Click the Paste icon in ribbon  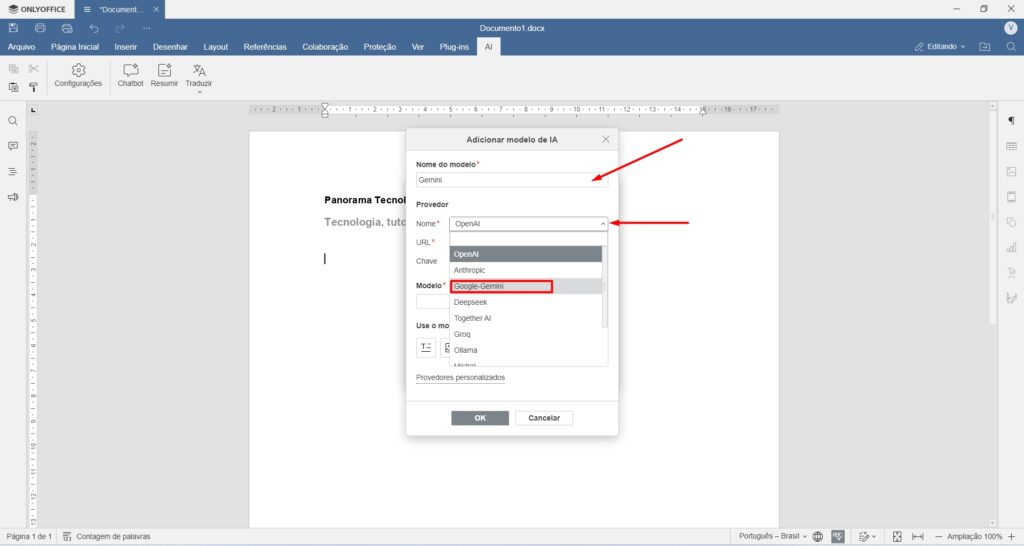click(x=13, y=87)
